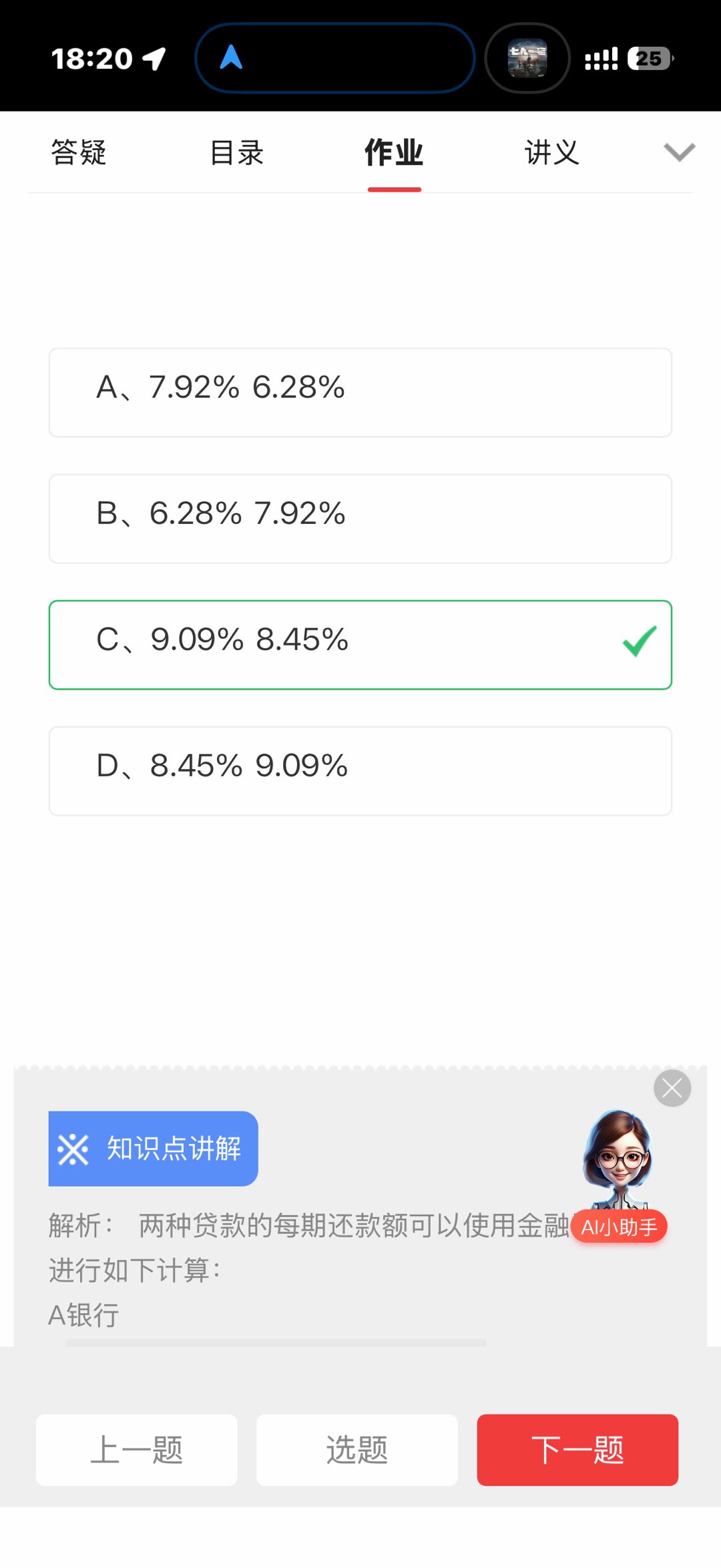Switch to the 答疑 tab
Image resolution: width=721 pixels, height=1568 pixels.
point(79,153)
